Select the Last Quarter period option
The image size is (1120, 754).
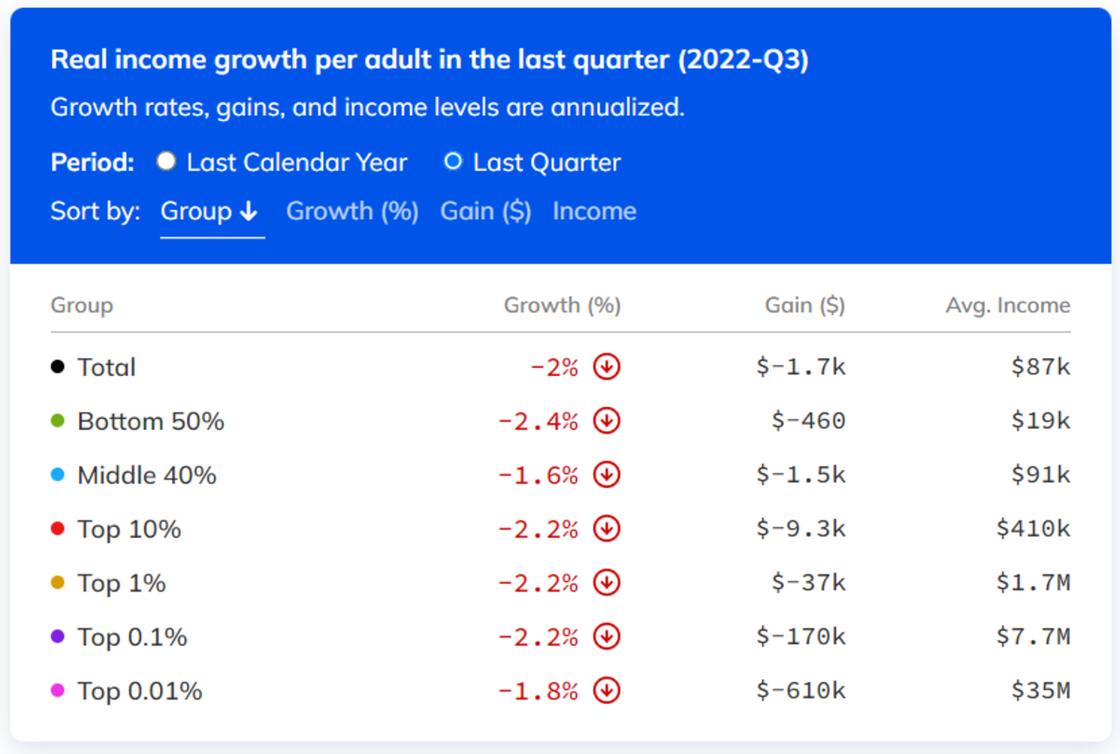click(453, 162)
